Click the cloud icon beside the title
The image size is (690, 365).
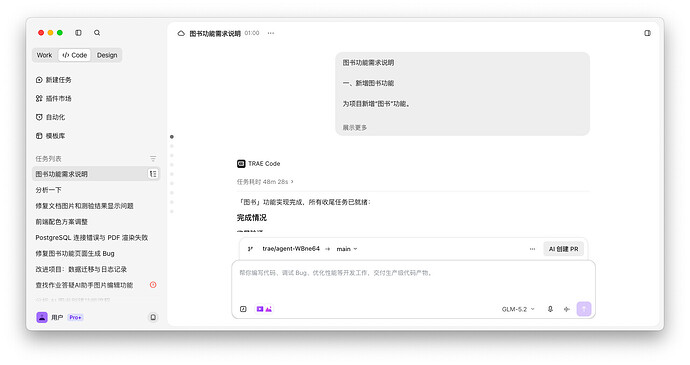point(181,33)
